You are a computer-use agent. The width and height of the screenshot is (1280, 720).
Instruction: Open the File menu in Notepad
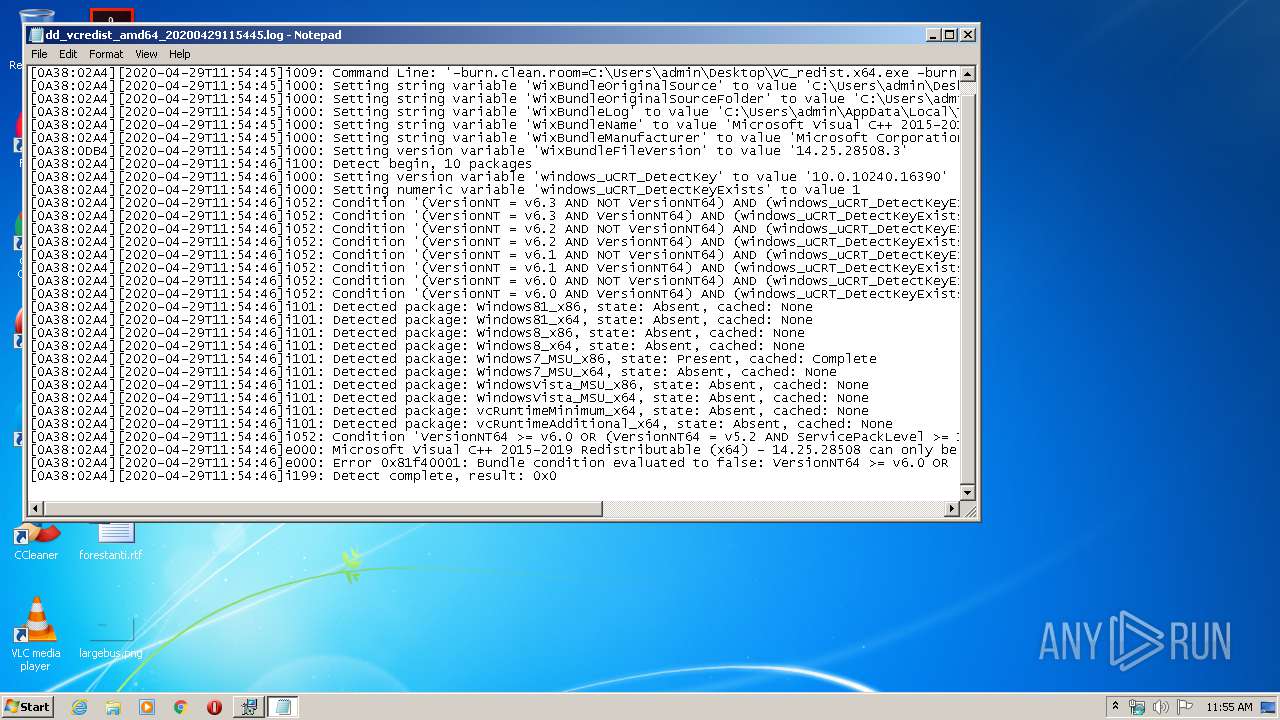click(x=39, y=54)
